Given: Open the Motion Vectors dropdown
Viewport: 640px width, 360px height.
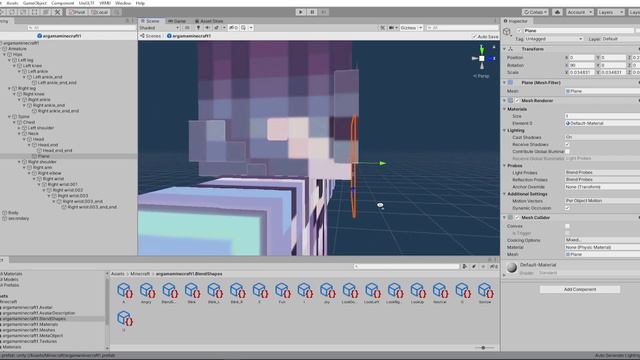Looking at the screenshot, I should tap(602, 201).
